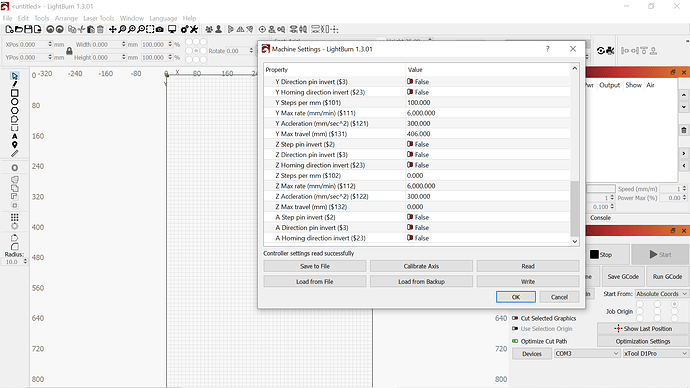Click the Delete trash icon in toolbar
Image resolution: width=690 pixels, height=388 pixels.
coord(100,29)
